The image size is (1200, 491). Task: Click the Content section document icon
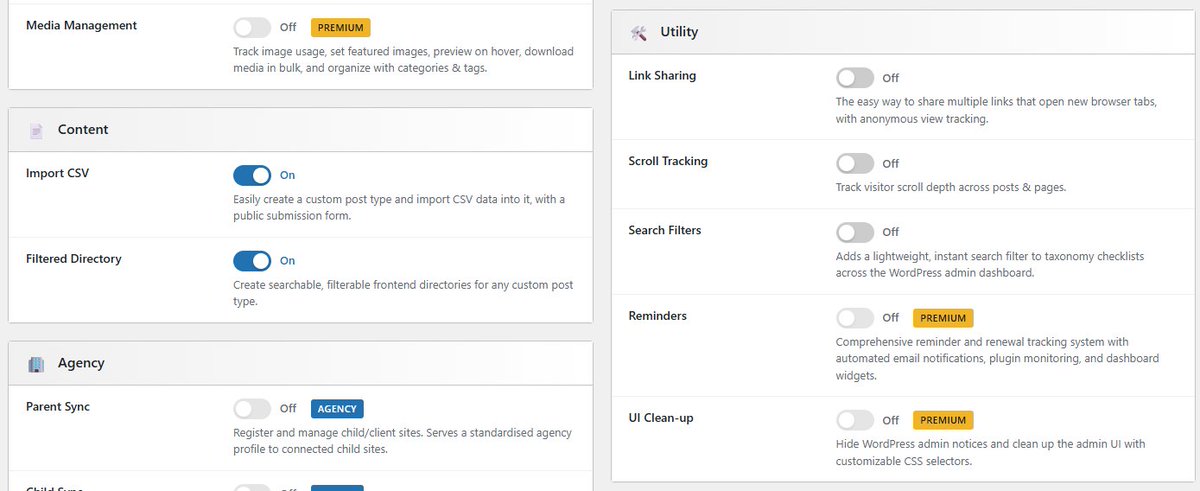tap(37, 130)
